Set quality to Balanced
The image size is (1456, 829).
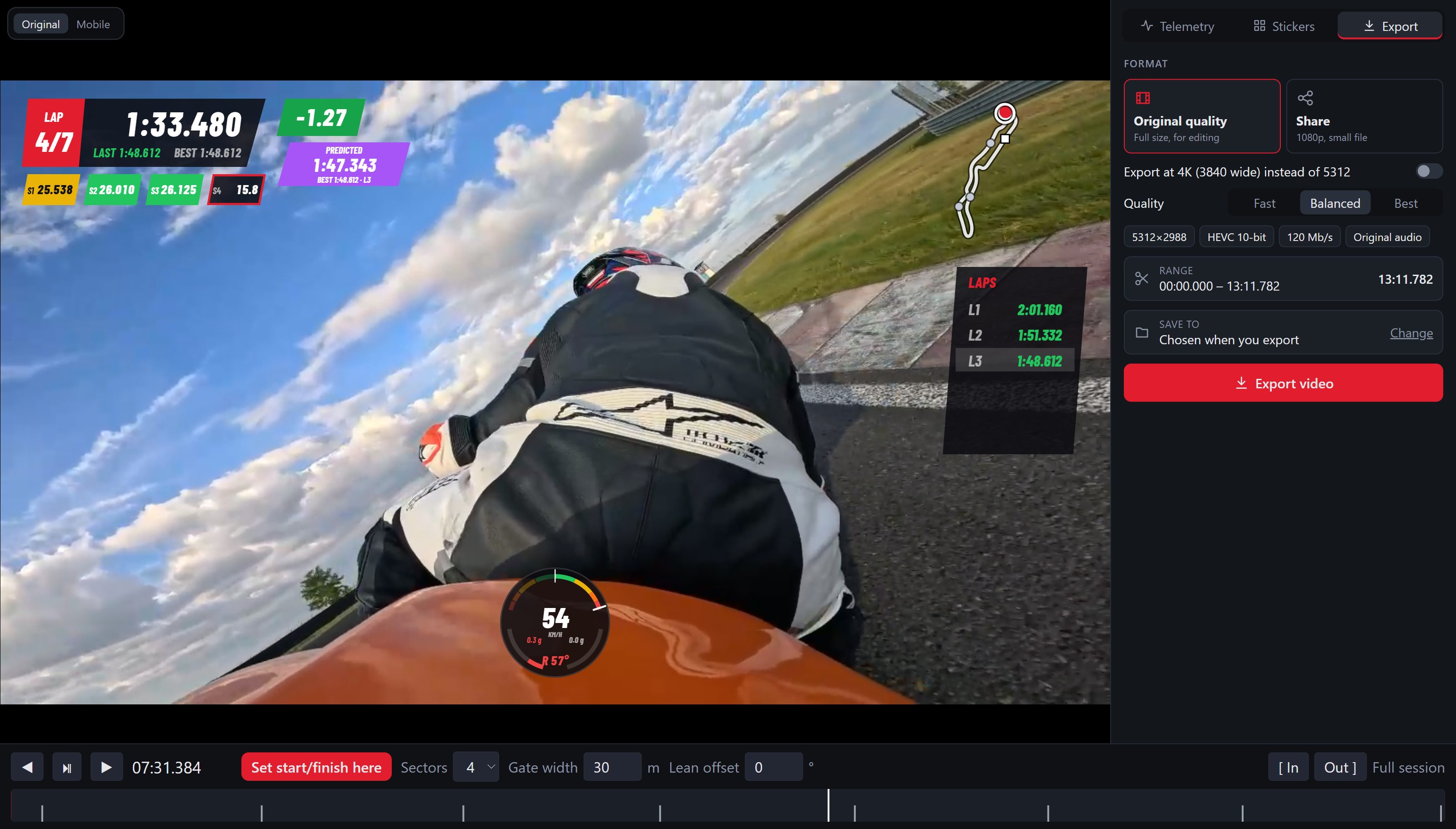(1335, 203)
